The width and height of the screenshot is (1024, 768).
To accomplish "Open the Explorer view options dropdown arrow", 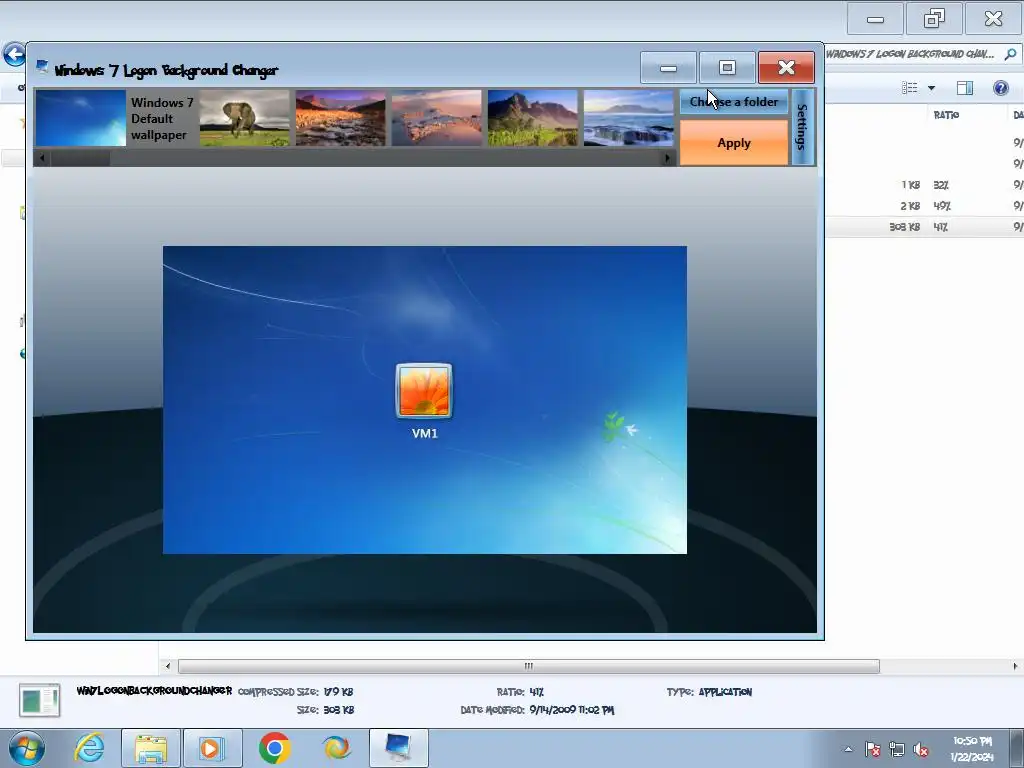I will pos(931,88).
